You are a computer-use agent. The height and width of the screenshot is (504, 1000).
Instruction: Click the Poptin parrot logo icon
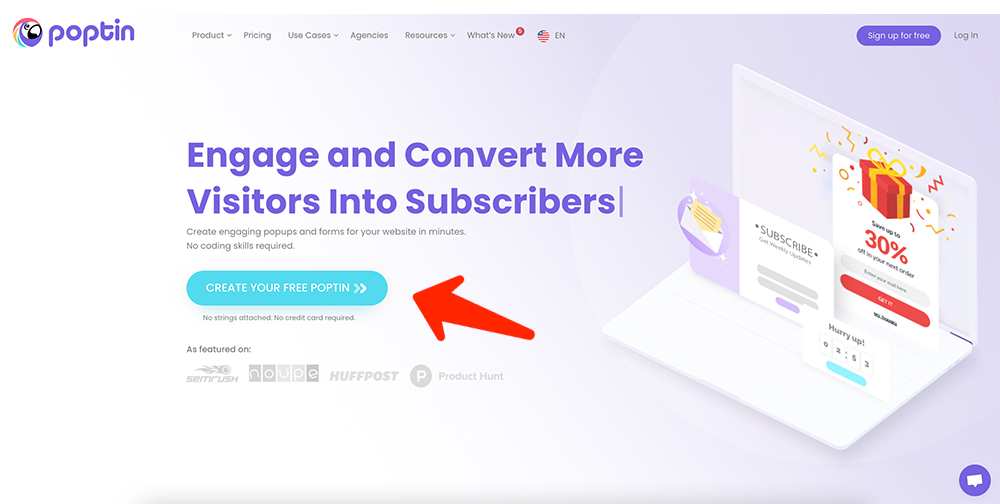[x=27, y=33]
